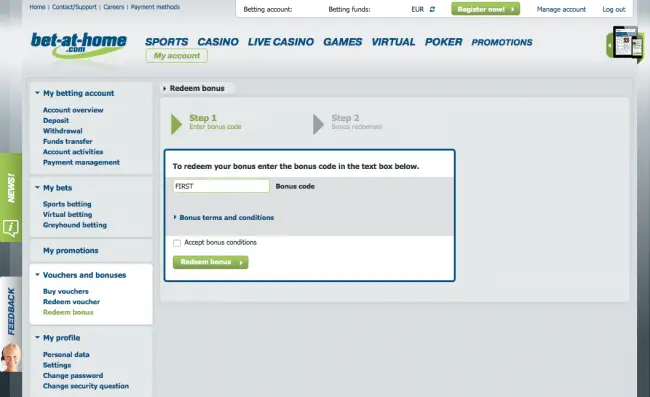Collapse the My betting account section
This screenshot has height=397, width=650.
coord(37,93)
